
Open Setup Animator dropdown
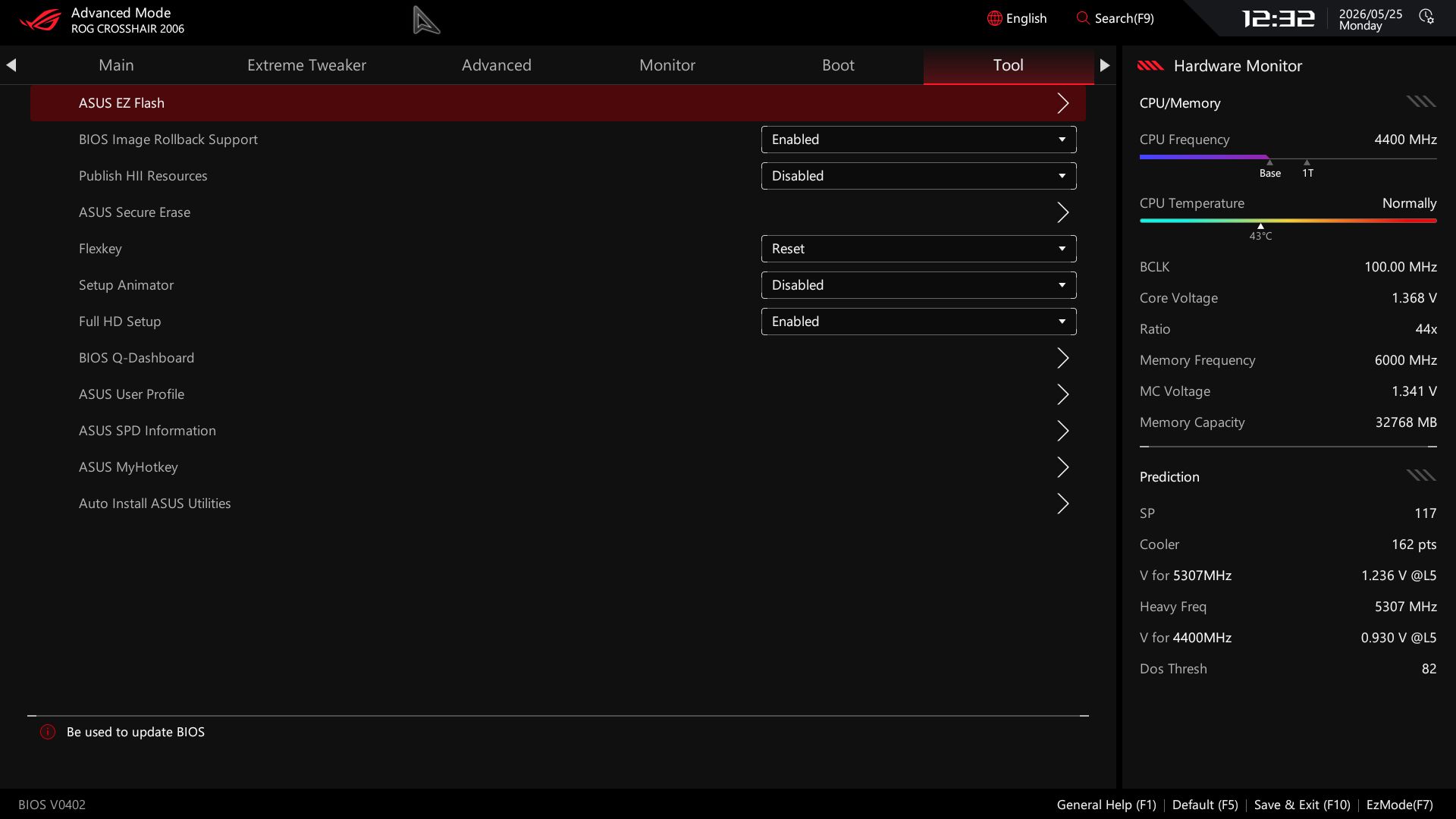pyautogui.click(x=918, y=285)
